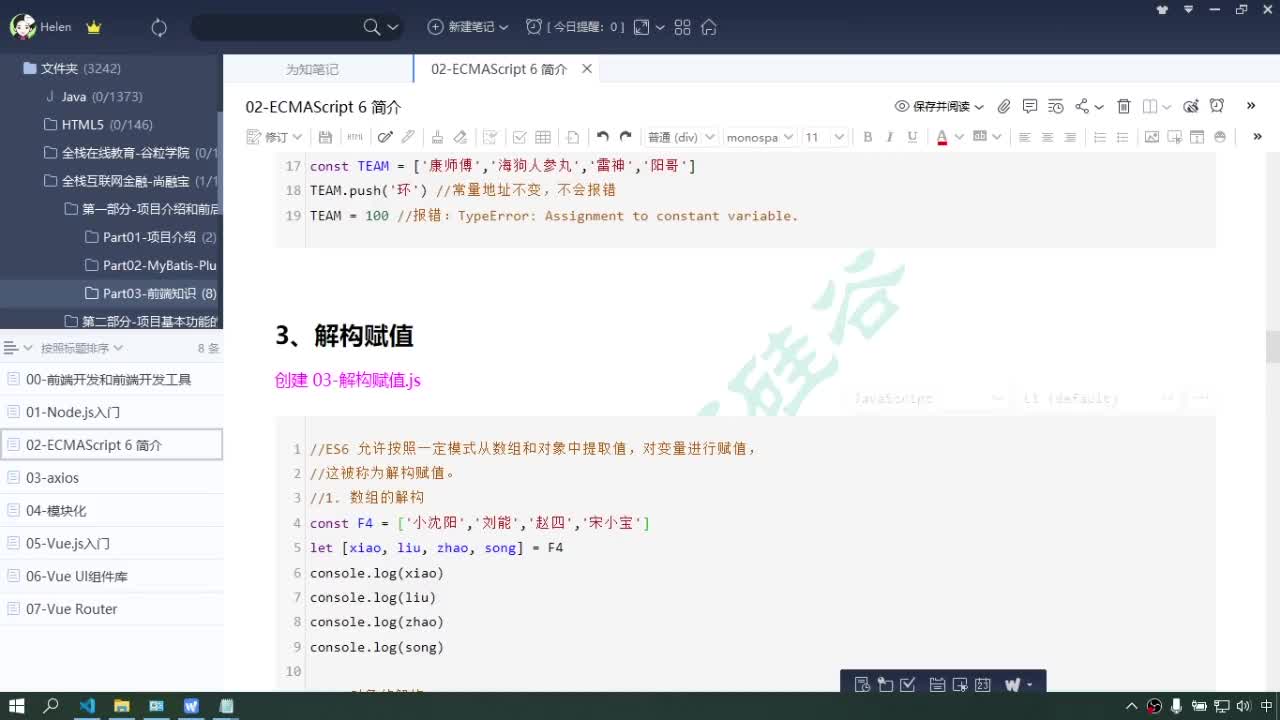
Task: Toggle italic formatting
Action: 890,137
